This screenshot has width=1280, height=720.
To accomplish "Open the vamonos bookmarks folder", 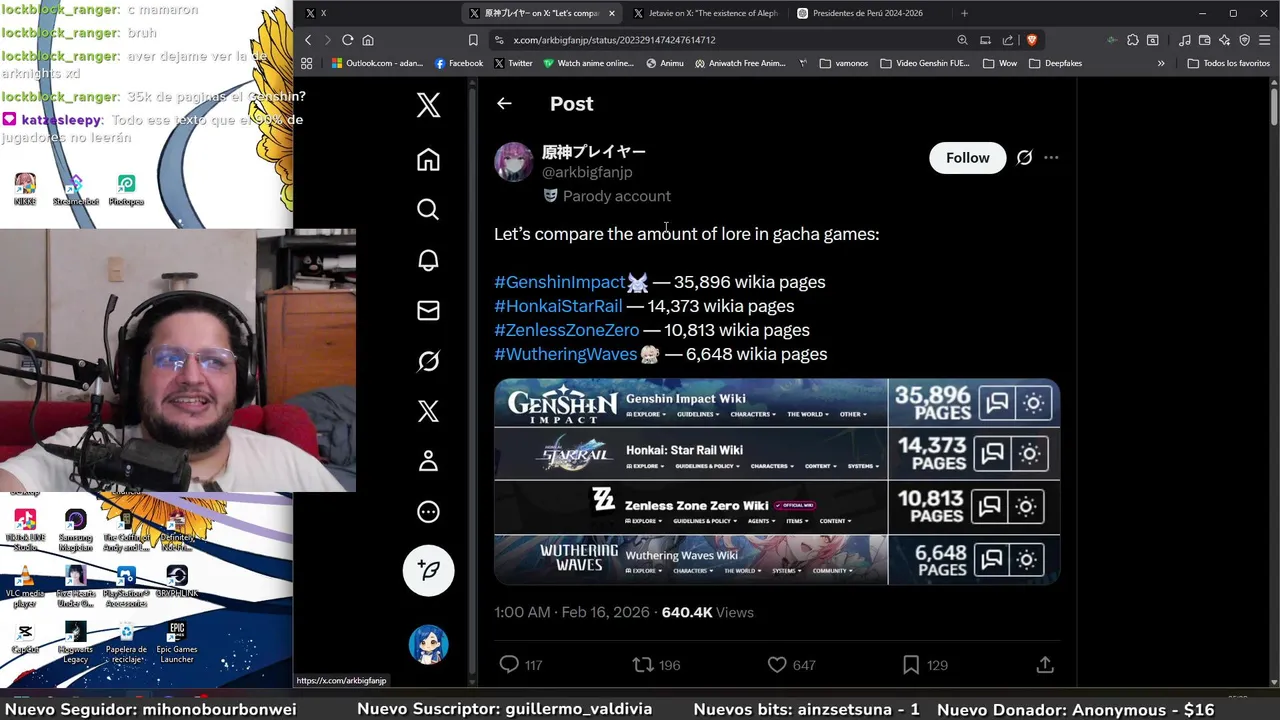I will pos(844,63).
